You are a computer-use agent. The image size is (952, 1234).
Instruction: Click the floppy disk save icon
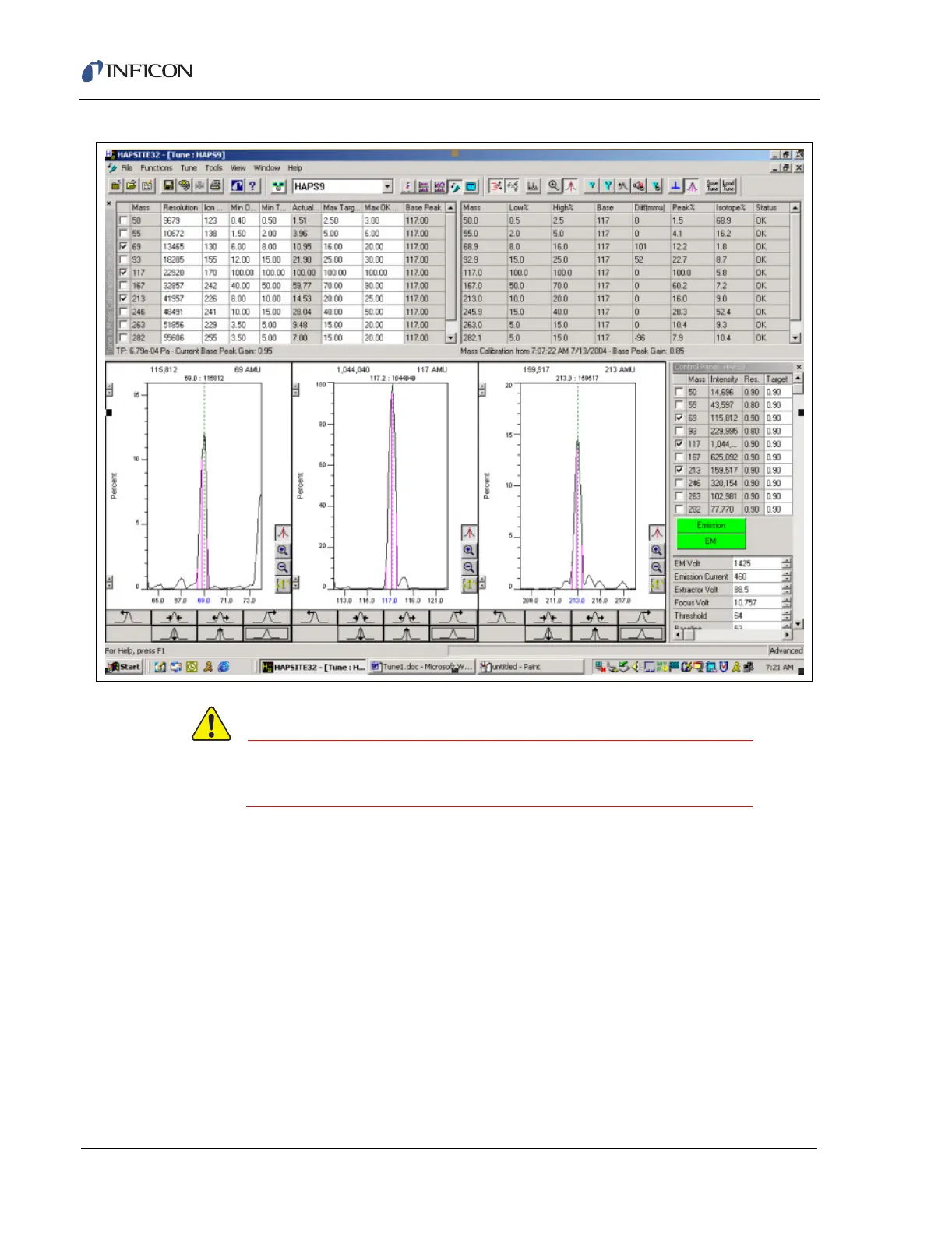click(167, 186)
